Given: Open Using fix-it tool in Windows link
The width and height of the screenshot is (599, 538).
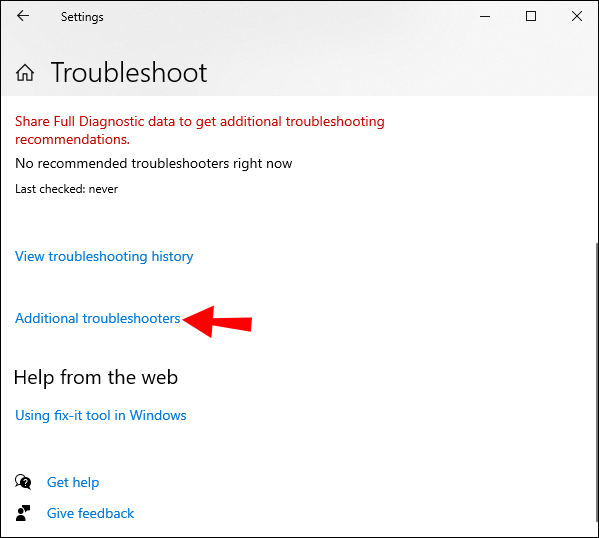Looking at the screenshot, I should point(100,415).
